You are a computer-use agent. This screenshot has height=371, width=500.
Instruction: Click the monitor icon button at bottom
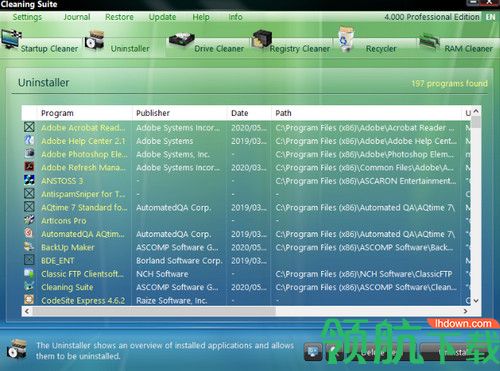pyautogui.click(x=313, y=352)
